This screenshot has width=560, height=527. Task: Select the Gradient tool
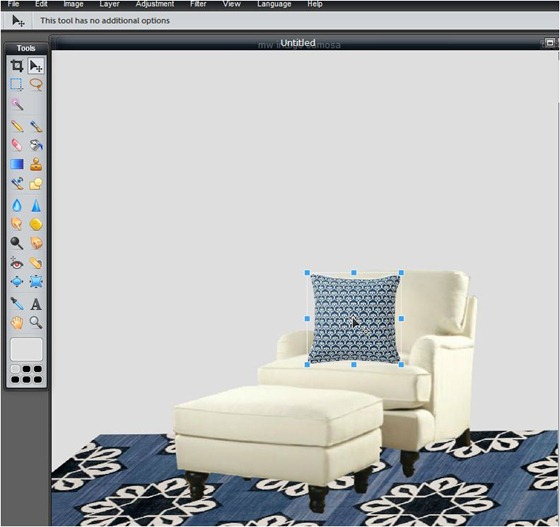(16, 164)
